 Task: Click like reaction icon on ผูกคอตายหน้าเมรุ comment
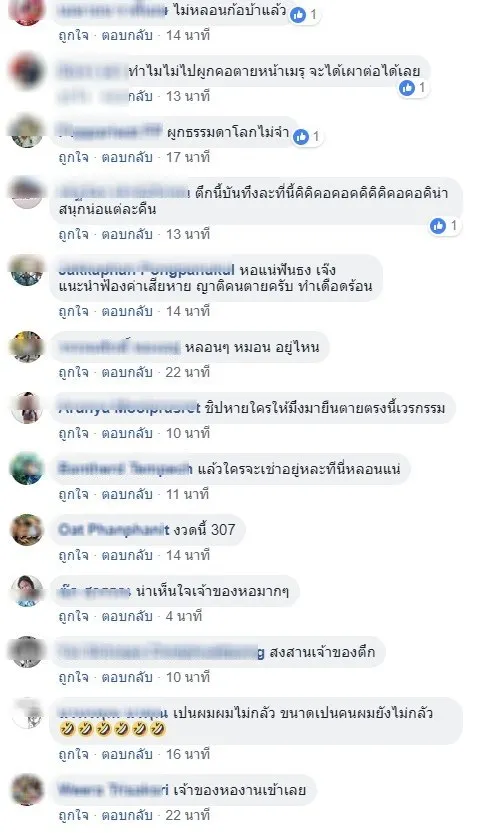pyautogui.click(x=407, y=88)
